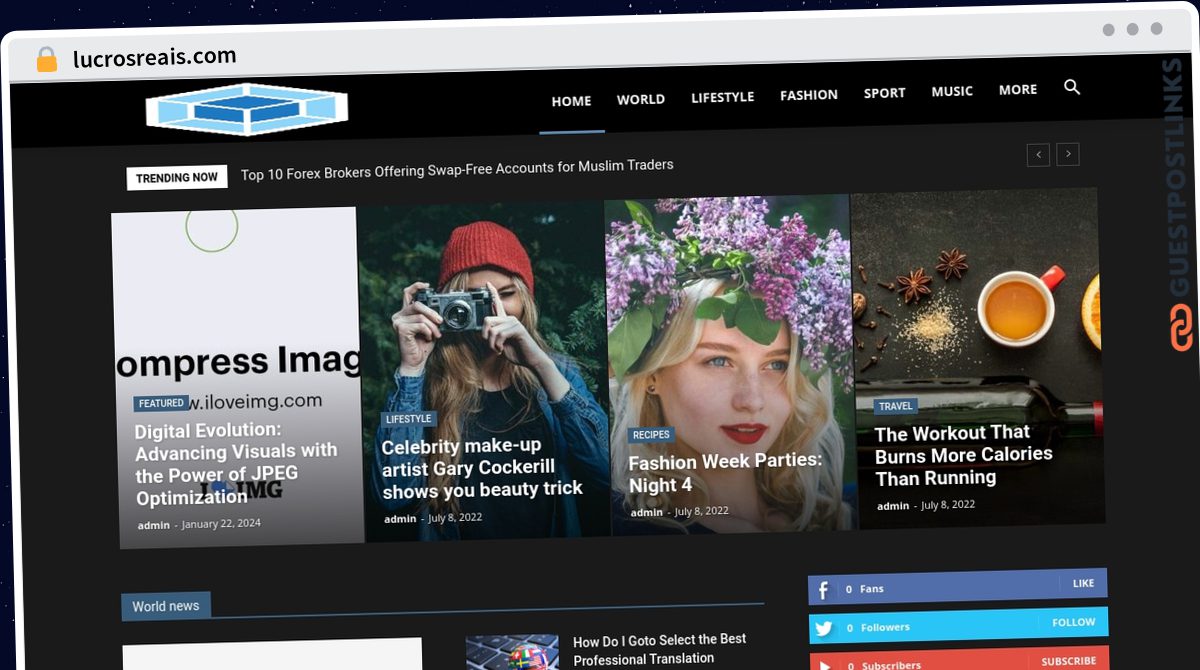Select the RECIPES category tag
Viewport: 1200px width, 670px height.
coord(651,435)
